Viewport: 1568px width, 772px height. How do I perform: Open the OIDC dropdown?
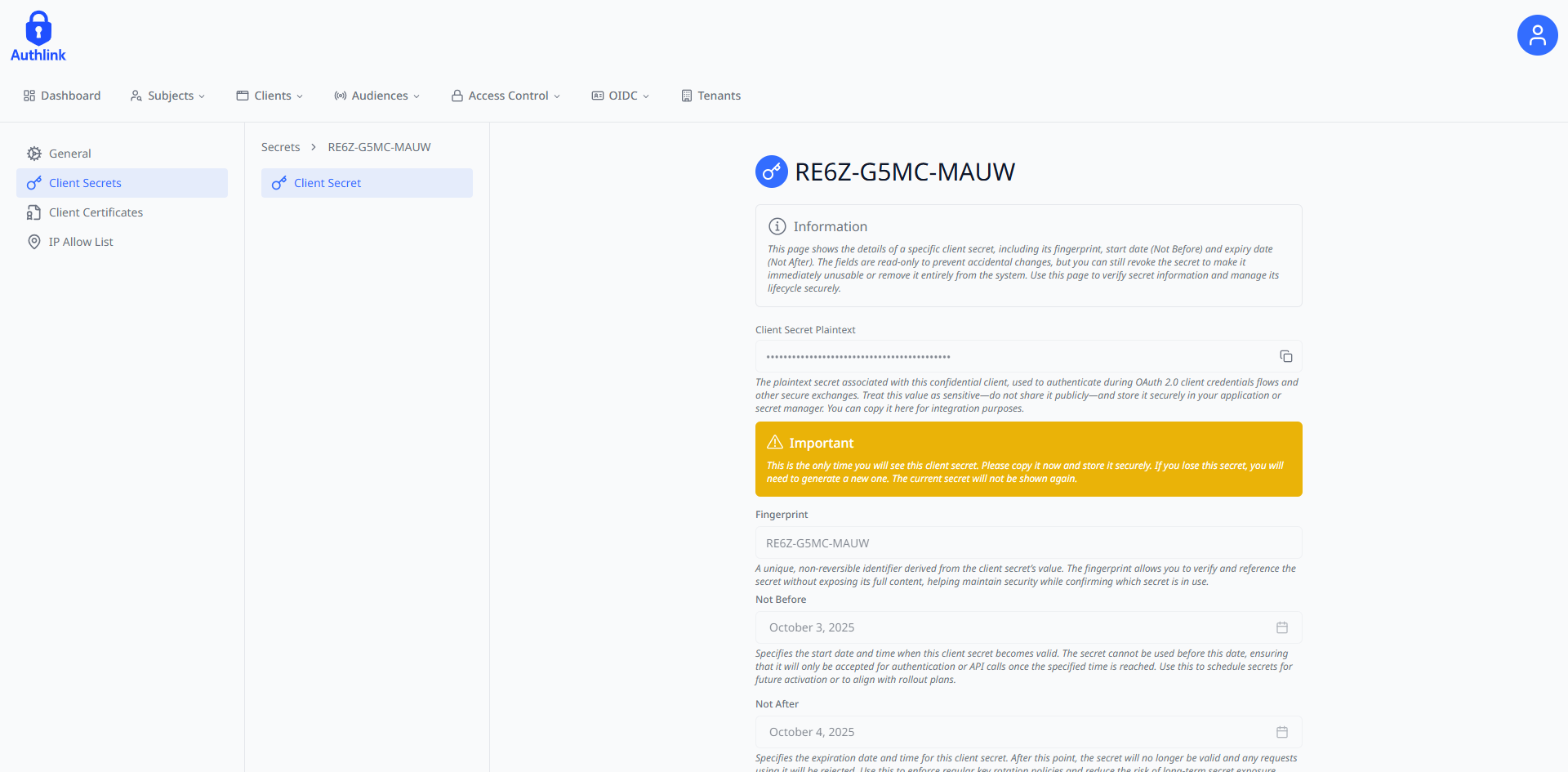click(621, 96)
